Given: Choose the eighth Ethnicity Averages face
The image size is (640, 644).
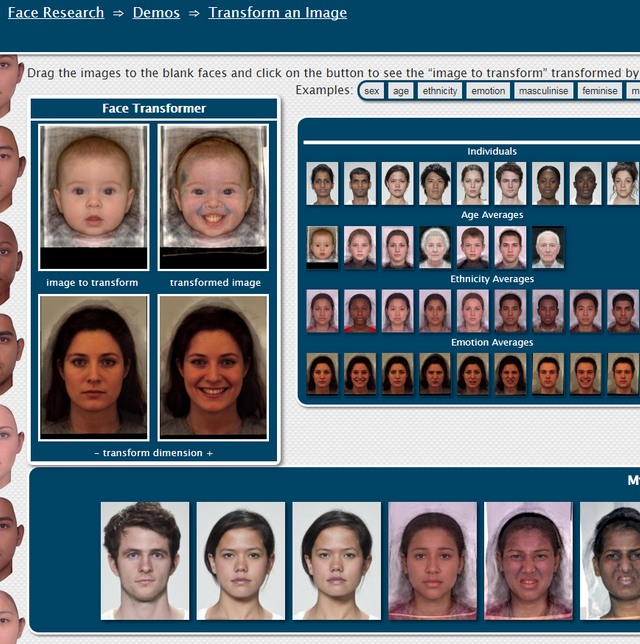Looking at the screenshot, I should click(585, 311).
